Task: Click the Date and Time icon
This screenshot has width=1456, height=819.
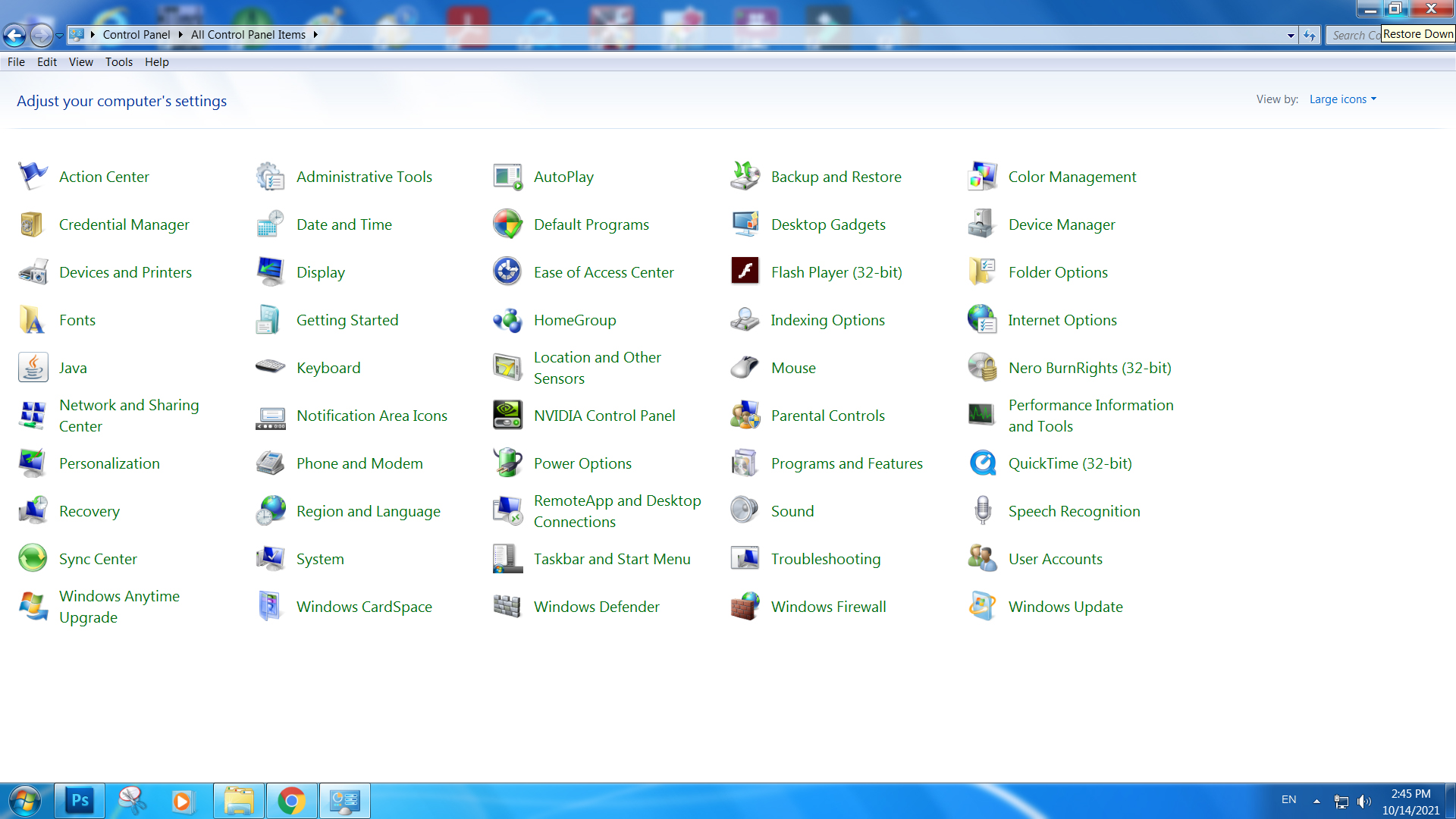Action: click(x=271, y=224)
